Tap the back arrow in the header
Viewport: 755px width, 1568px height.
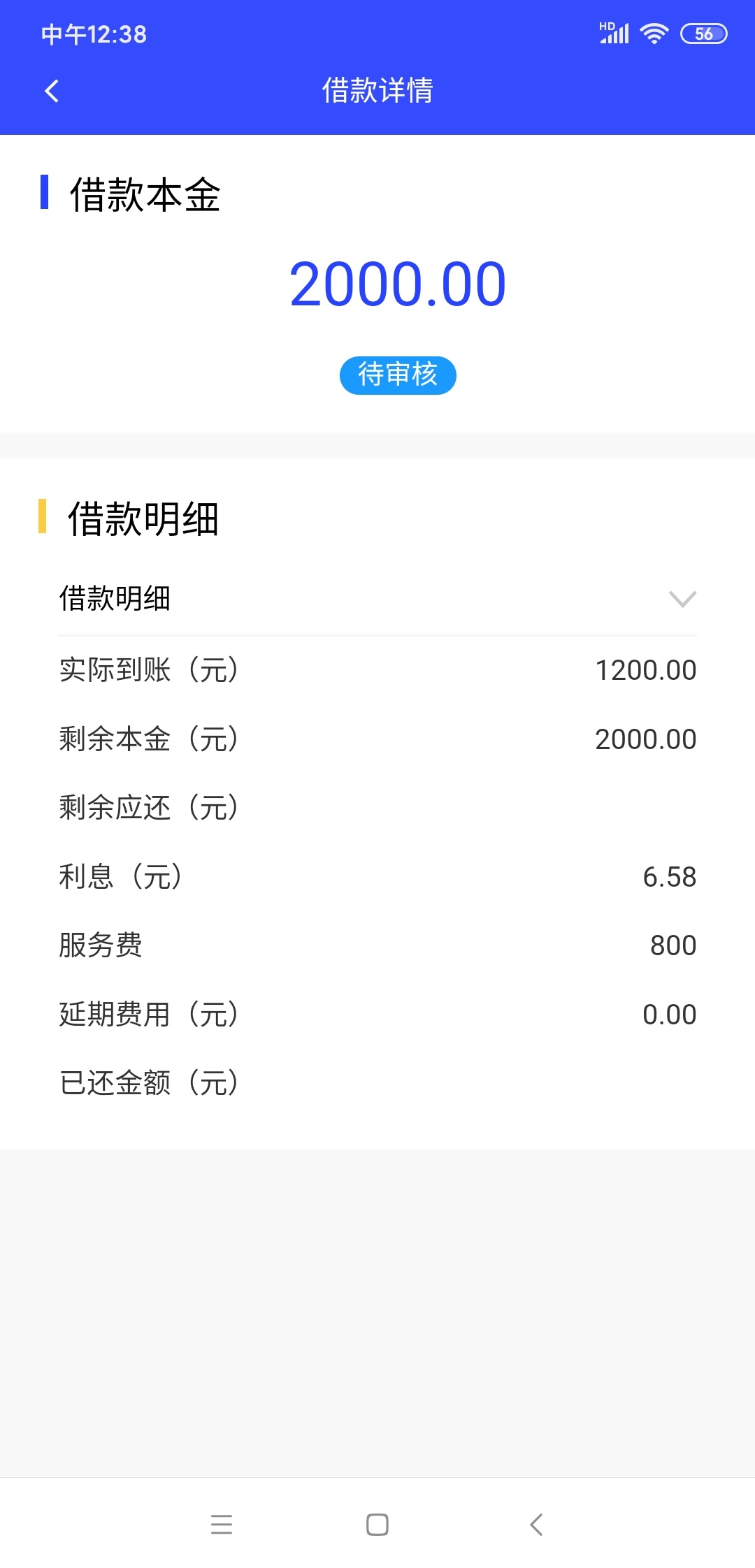coord(51,91)
